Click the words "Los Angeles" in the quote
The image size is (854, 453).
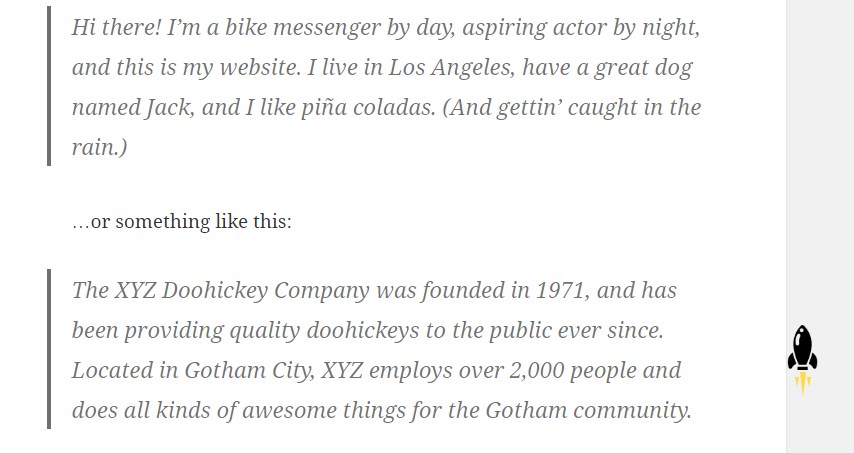coord(451,68)
